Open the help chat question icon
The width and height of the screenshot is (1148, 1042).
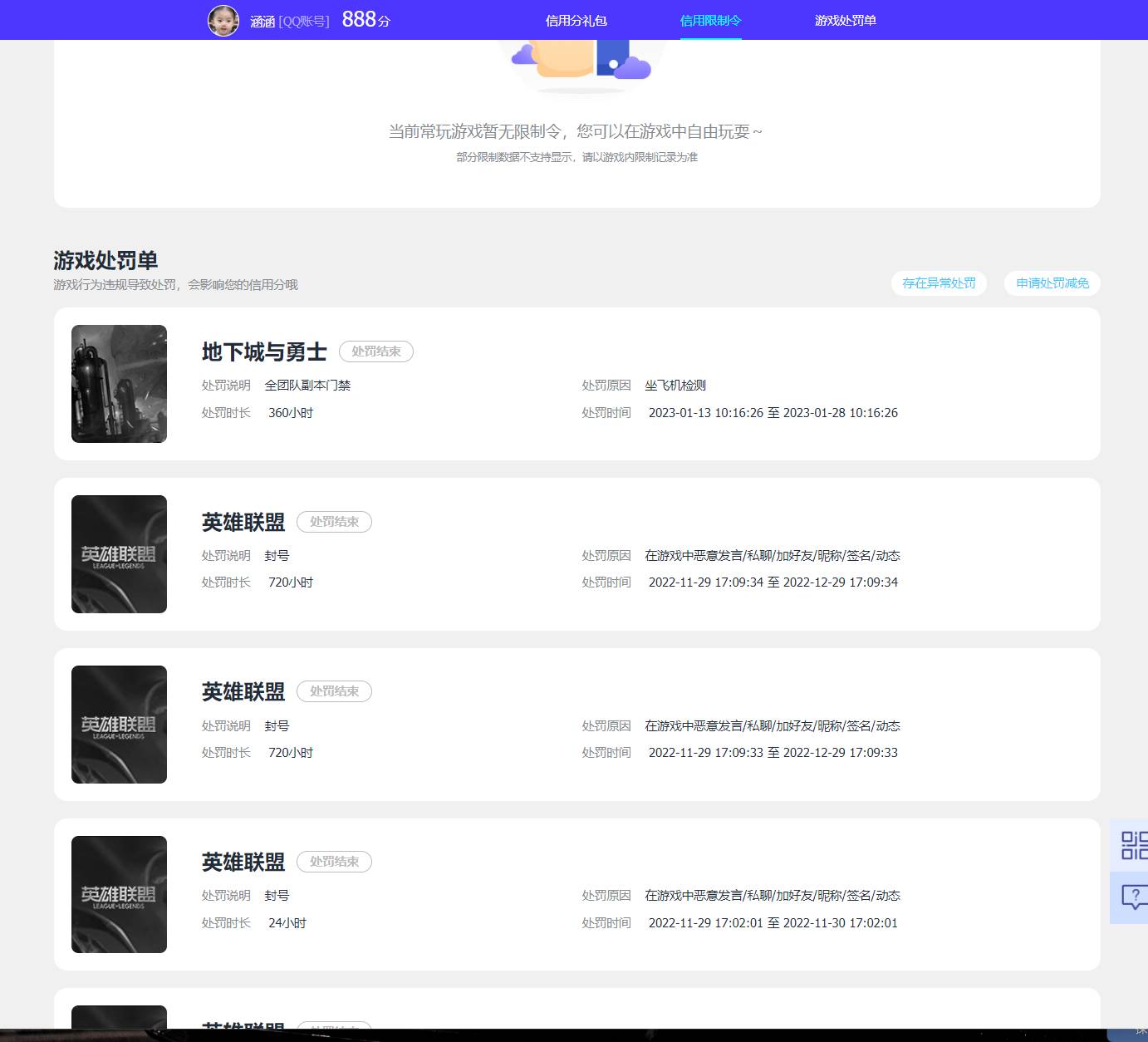point(1133,897)
